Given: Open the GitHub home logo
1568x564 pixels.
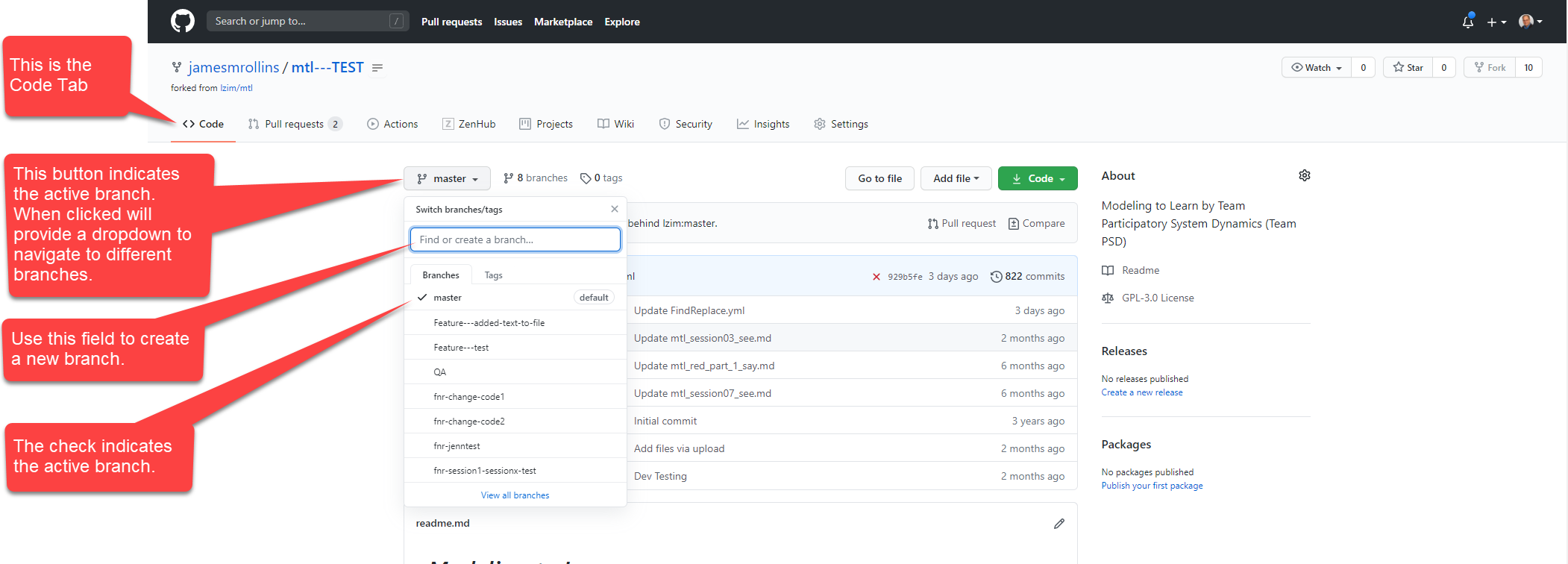Looking at the screenshot, I should (x=183, y=21).
